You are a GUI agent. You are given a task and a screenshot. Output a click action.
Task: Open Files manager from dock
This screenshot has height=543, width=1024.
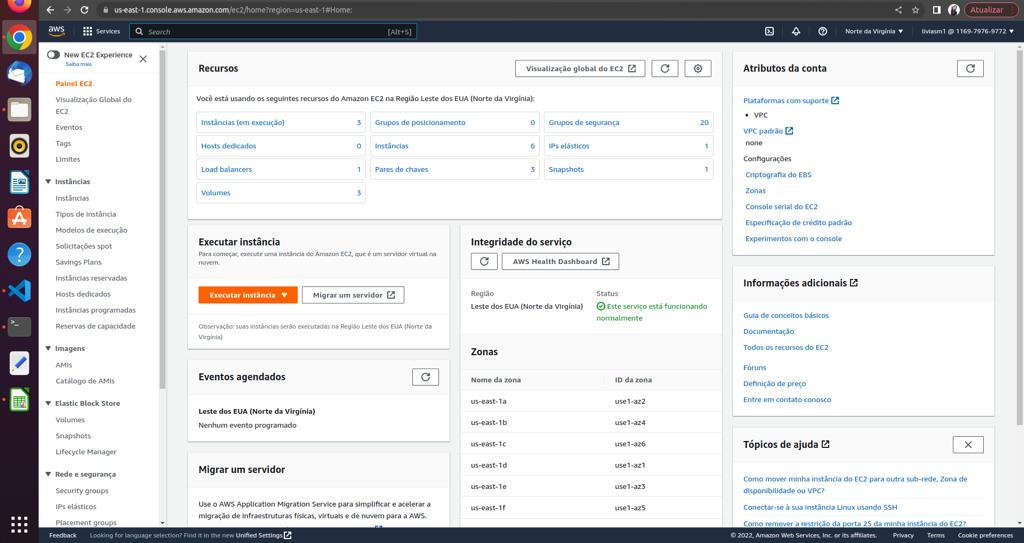pyautogui.click(x=19, y=109)
